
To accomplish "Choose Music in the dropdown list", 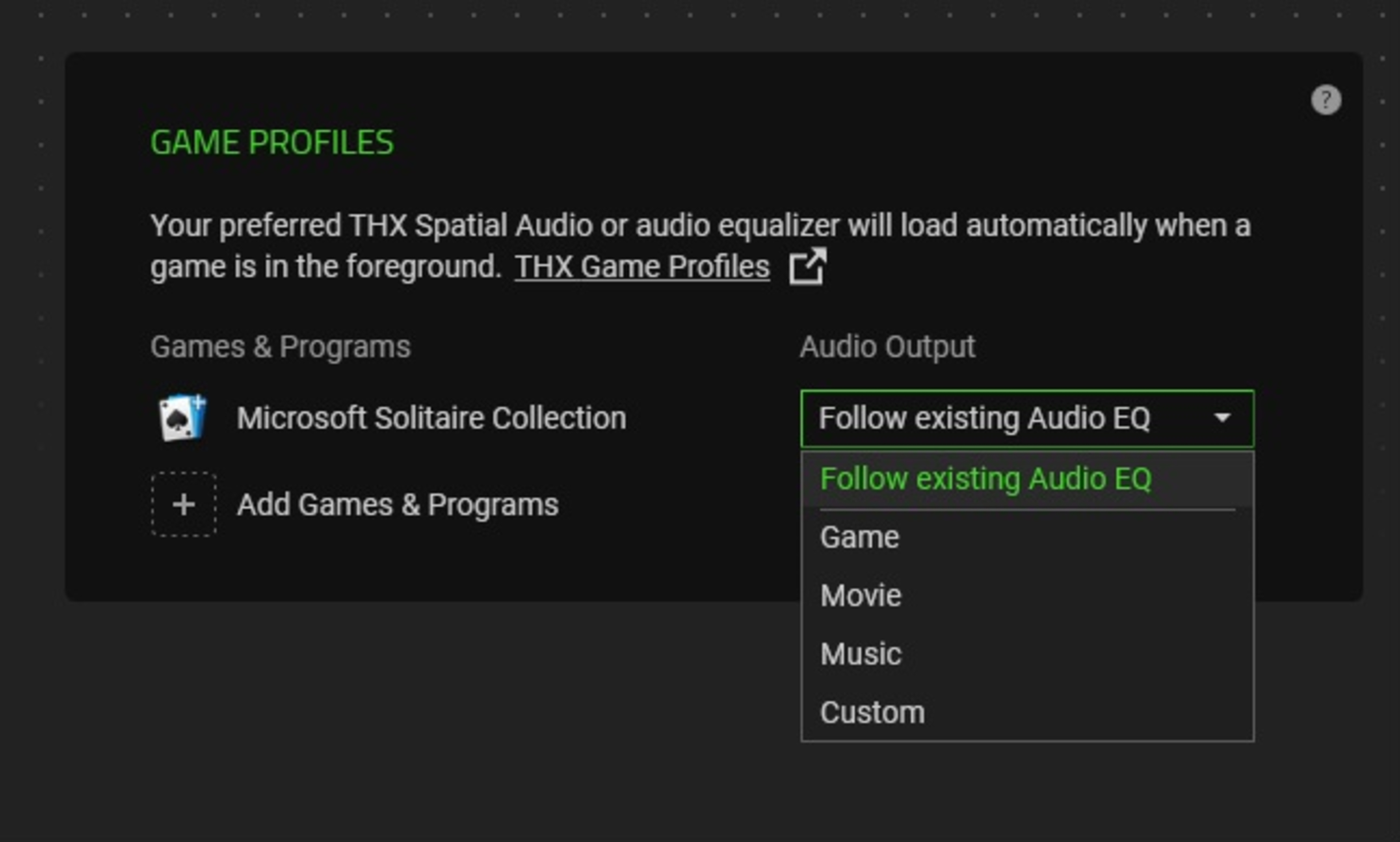I will point(860,653).
